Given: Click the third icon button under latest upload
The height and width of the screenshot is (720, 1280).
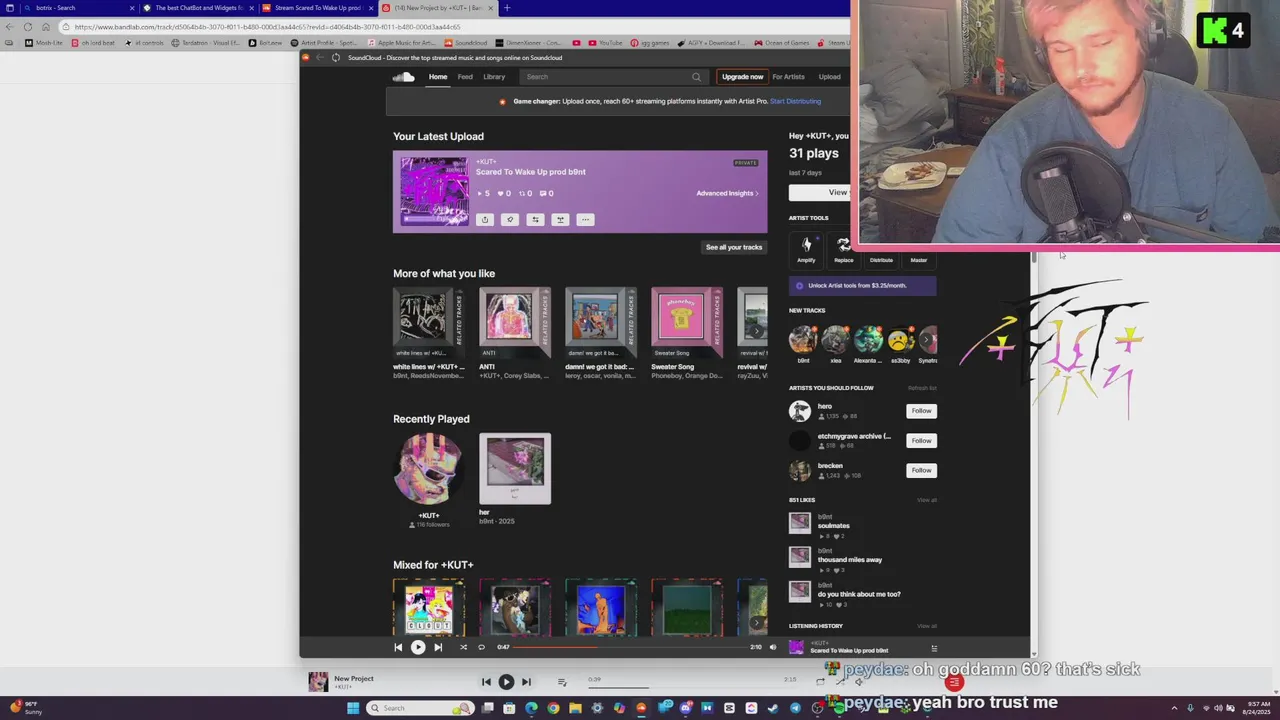Looking at the screenshot, I should tap(535, 220).
